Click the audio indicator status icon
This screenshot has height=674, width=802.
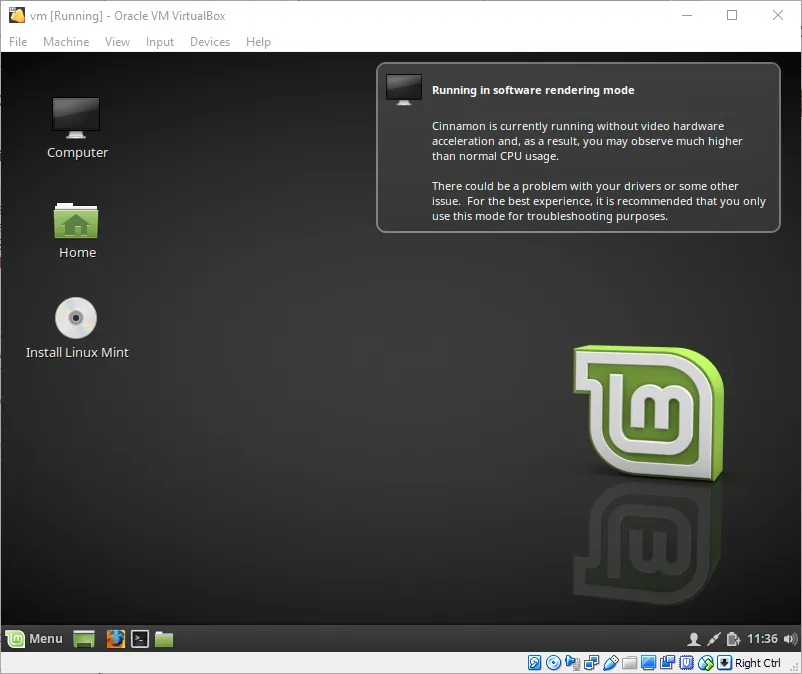point(572,663)
